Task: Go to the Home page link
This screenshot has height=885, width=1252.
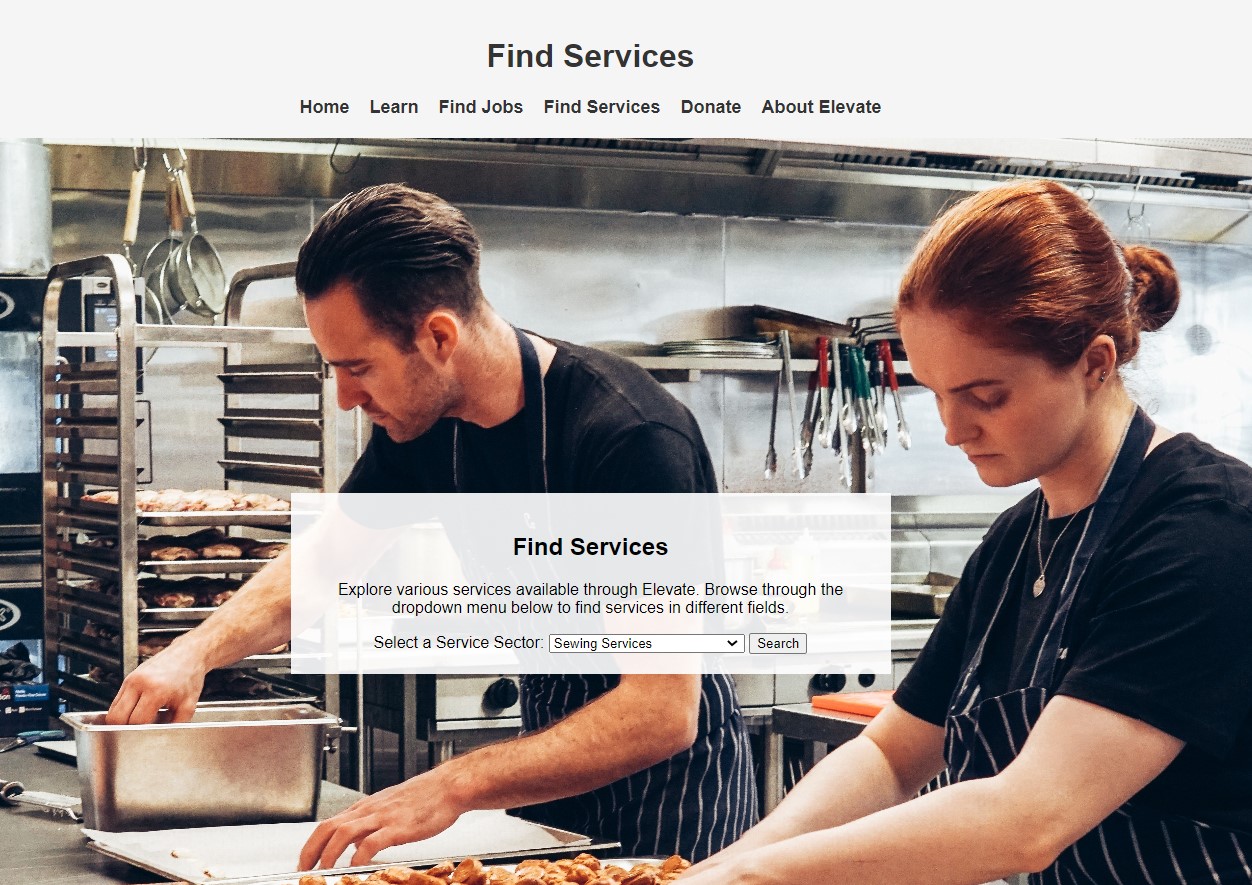Action: (324, 107)
